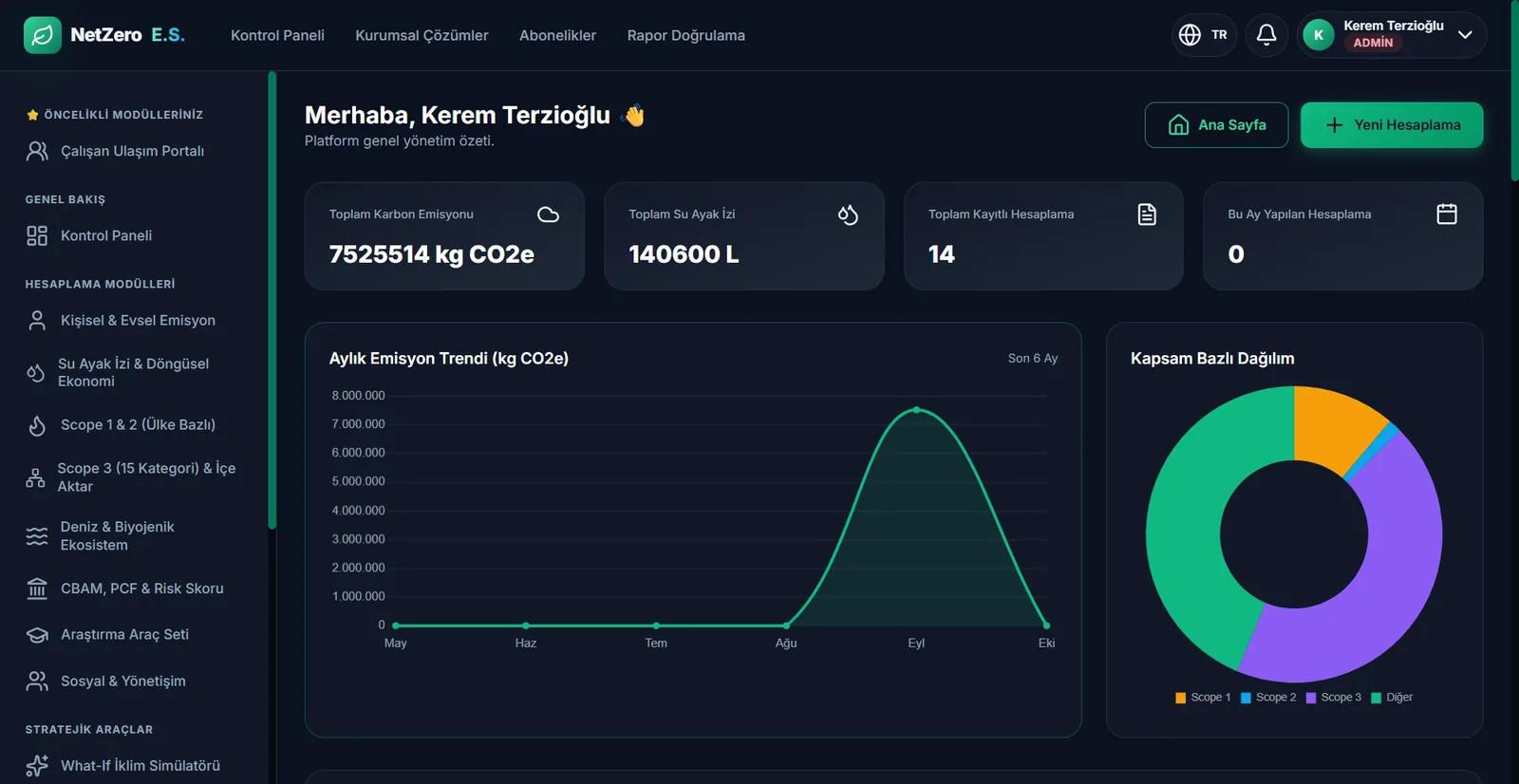
Task: Click the sidebar Kontrol Paneli grid icon
Action: (x=37, y=235)
